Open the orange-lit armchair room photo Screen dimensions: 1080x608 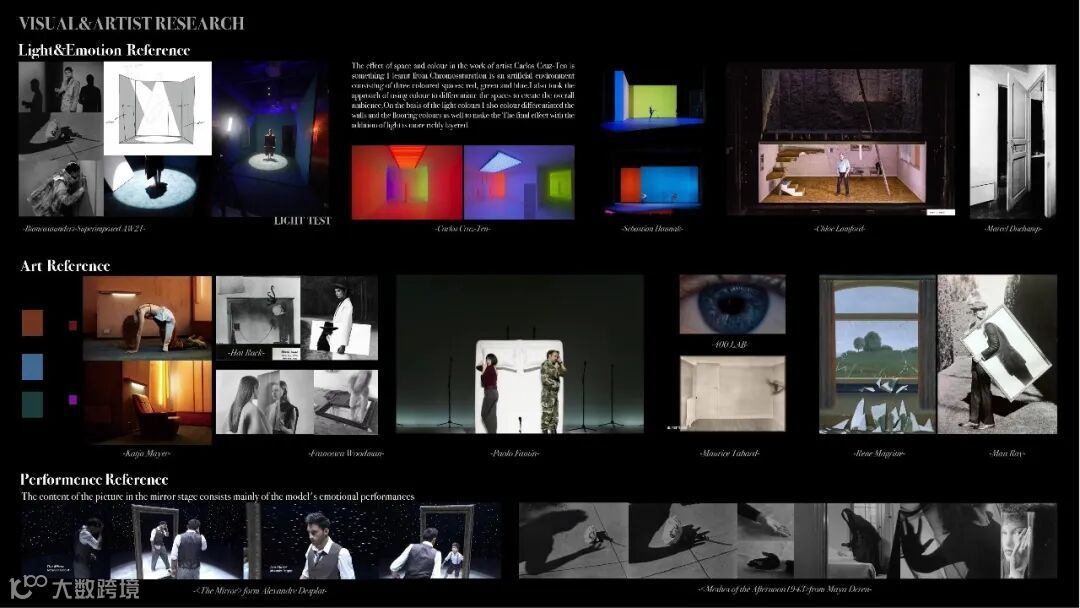tap(147, 402)
